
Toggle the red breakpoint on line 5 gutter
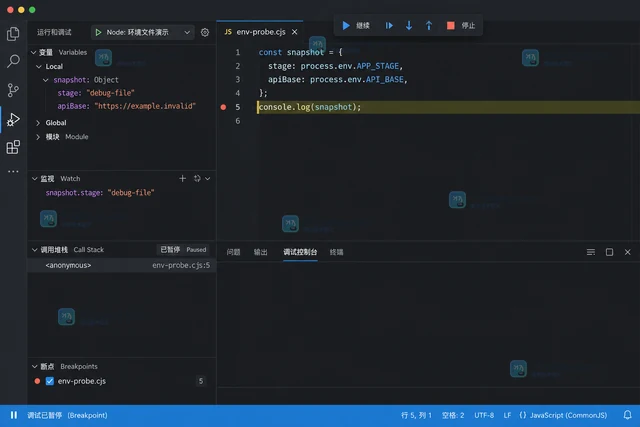(223, 107)
